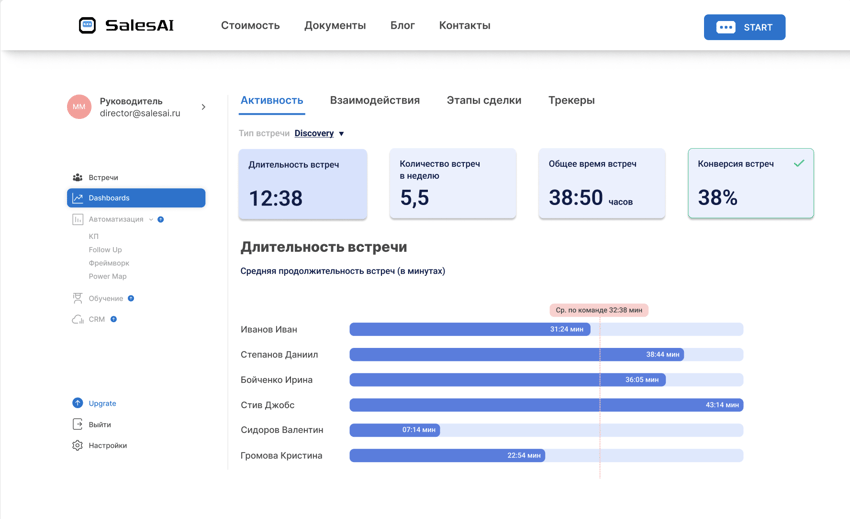
Task: Click Стив Джобс duration bar 43:14
Action: 546,405
